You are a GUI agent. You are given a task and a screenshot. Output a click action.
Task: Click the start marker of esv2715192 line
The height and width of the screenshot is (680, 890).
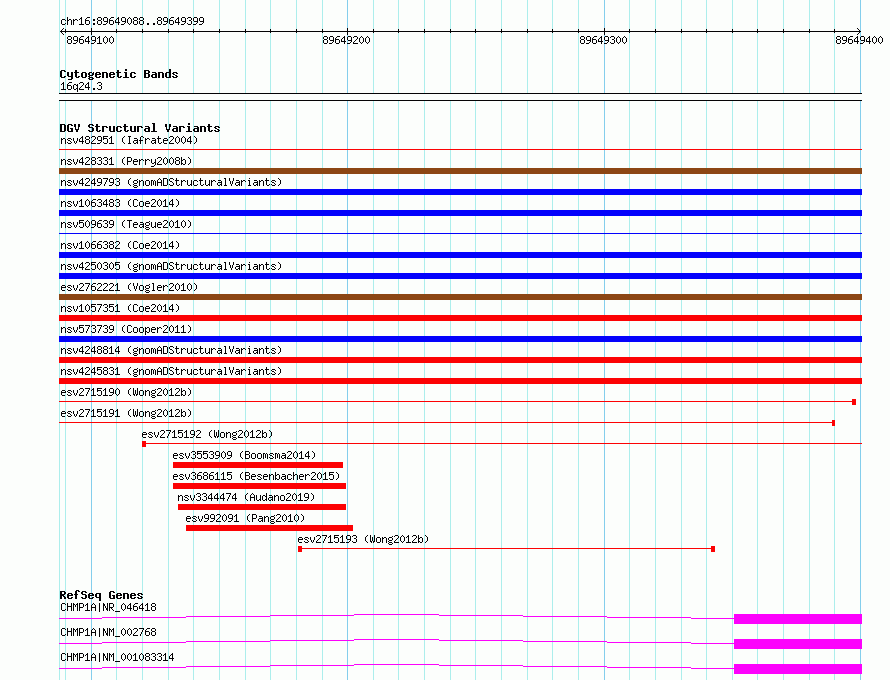[x=144, y=444]
